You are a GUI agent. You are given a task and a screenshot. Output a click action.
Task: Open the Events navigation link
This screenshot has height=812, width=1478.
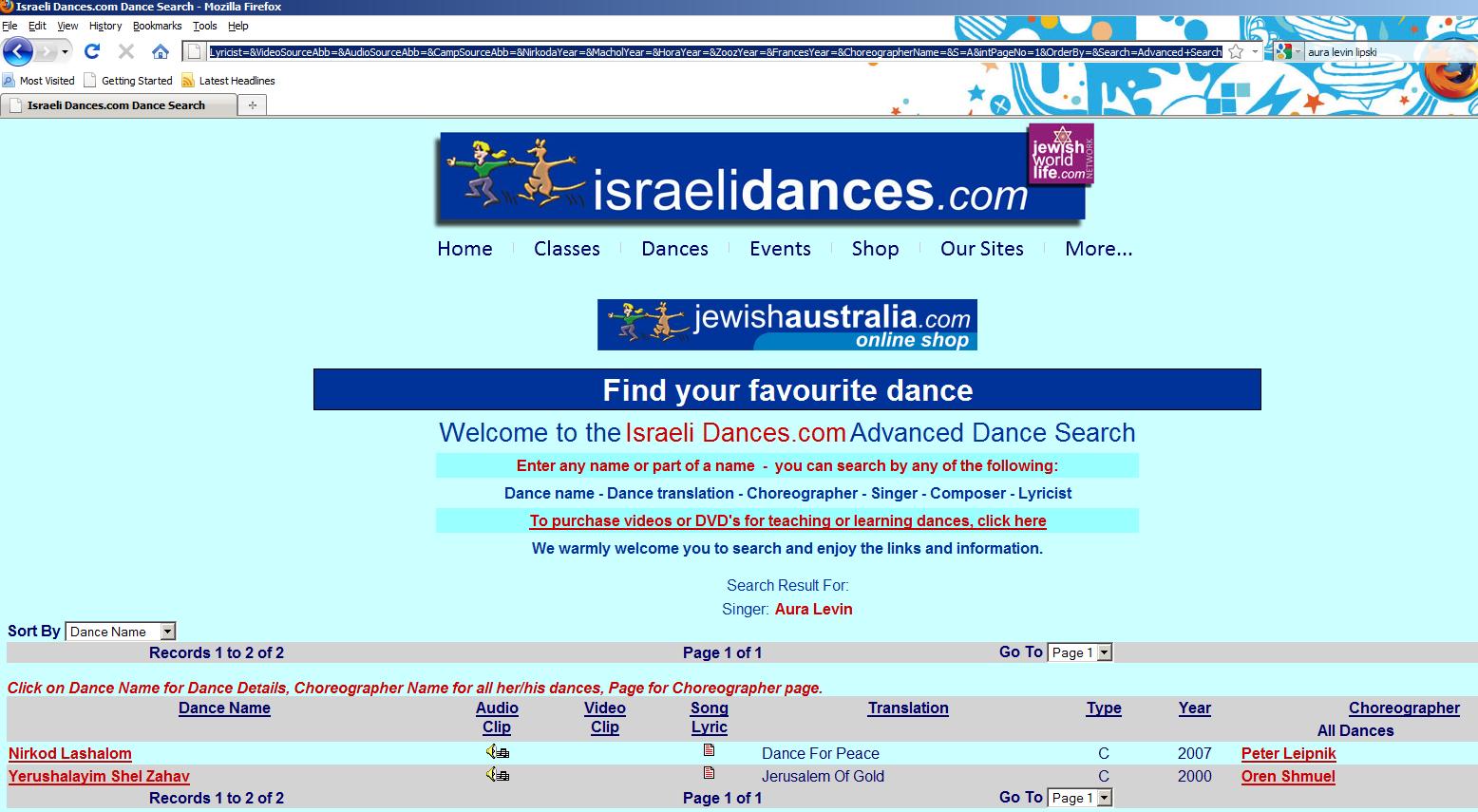click(x=780, y=249)
